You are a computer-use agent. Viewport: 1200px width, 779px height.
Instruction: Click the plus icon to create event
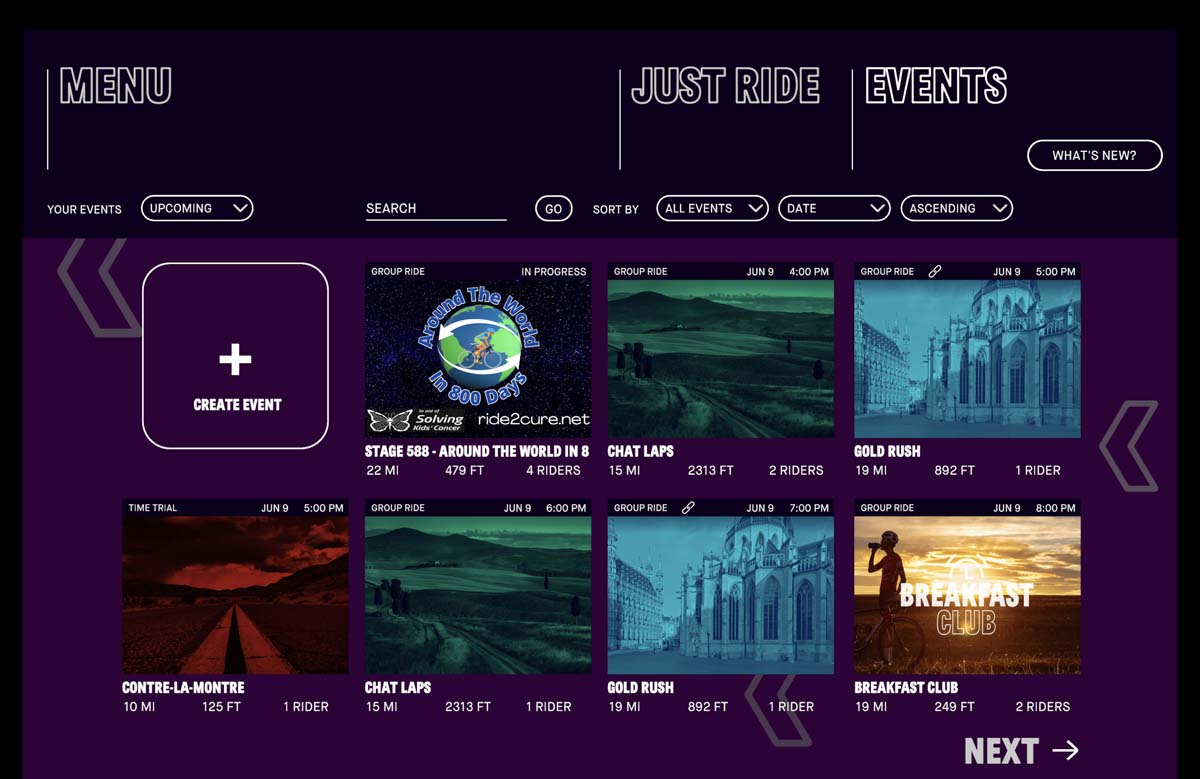(x=235, y=359)
